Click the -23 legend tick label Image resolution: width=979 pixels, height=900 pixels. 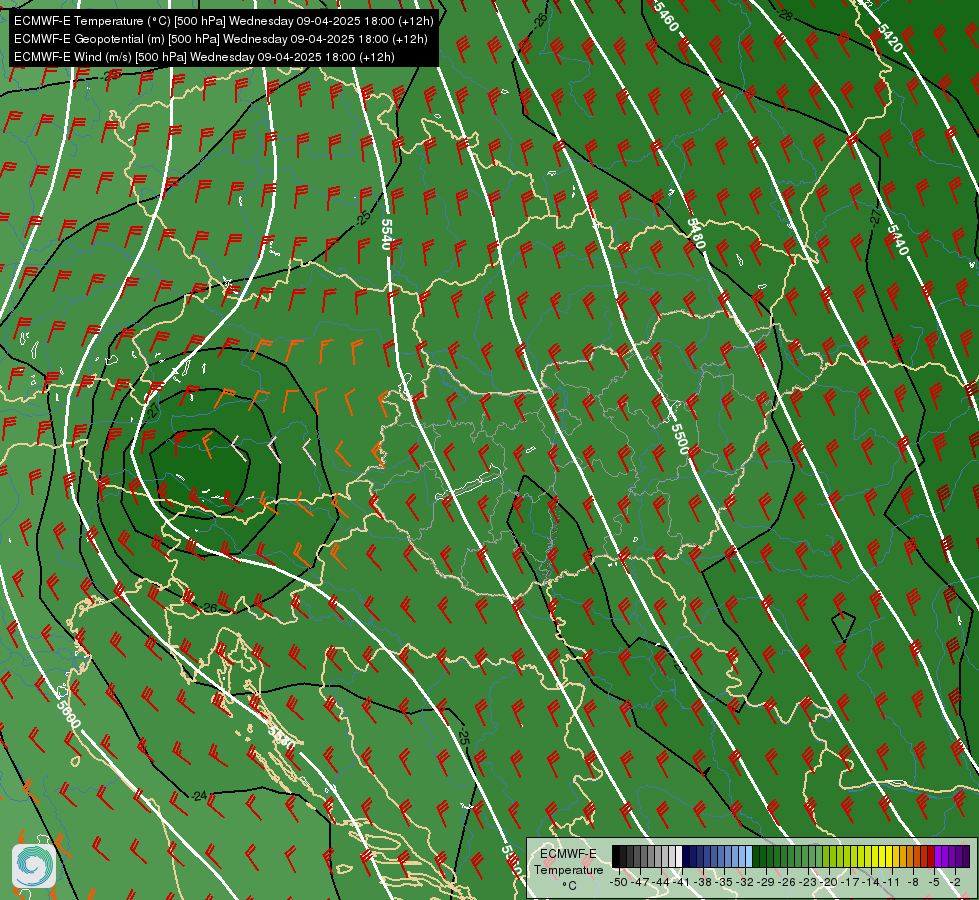click(808, 882)
